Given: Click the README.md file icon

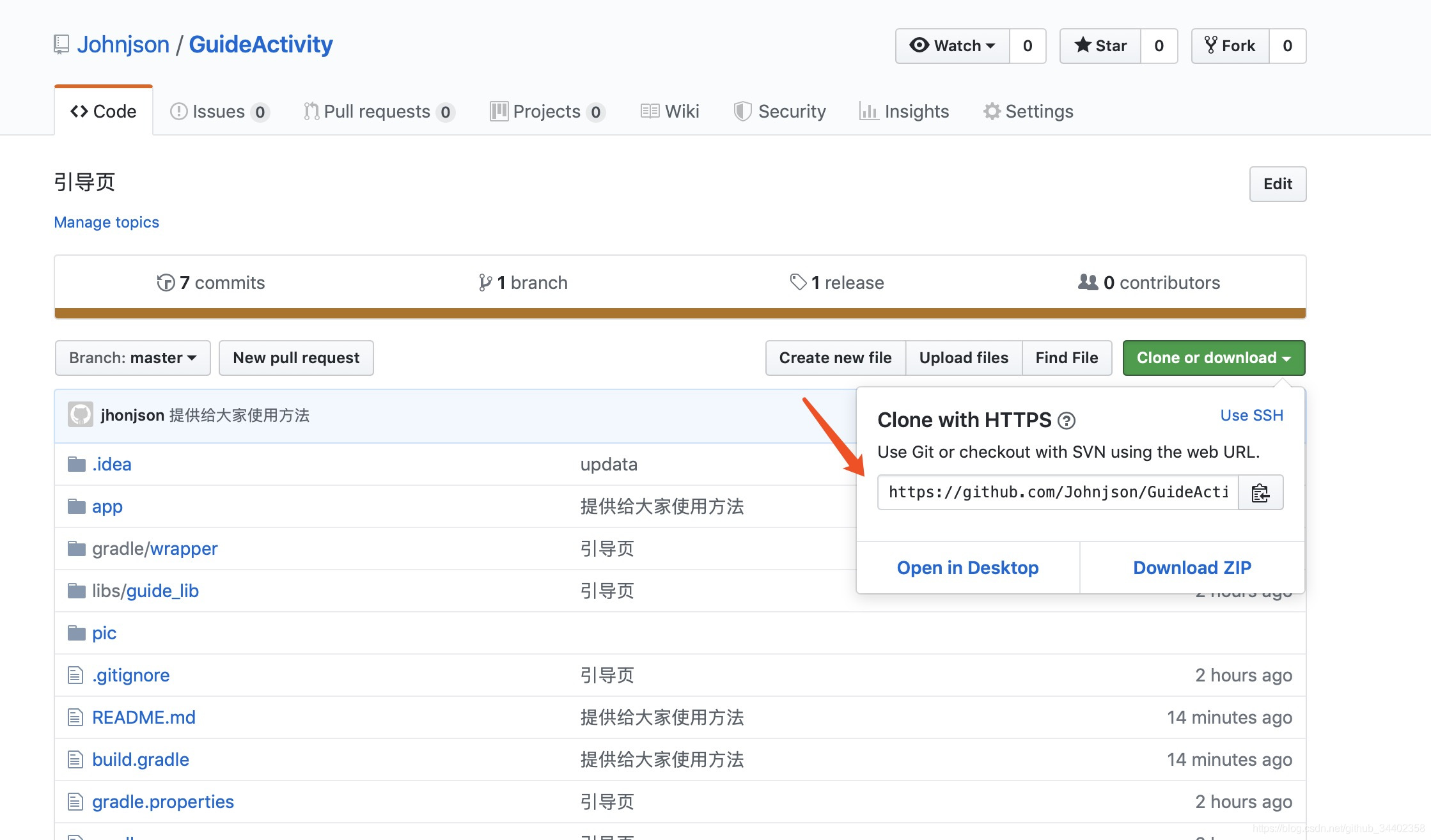Looking at the screenshot, I should point(75,717).
